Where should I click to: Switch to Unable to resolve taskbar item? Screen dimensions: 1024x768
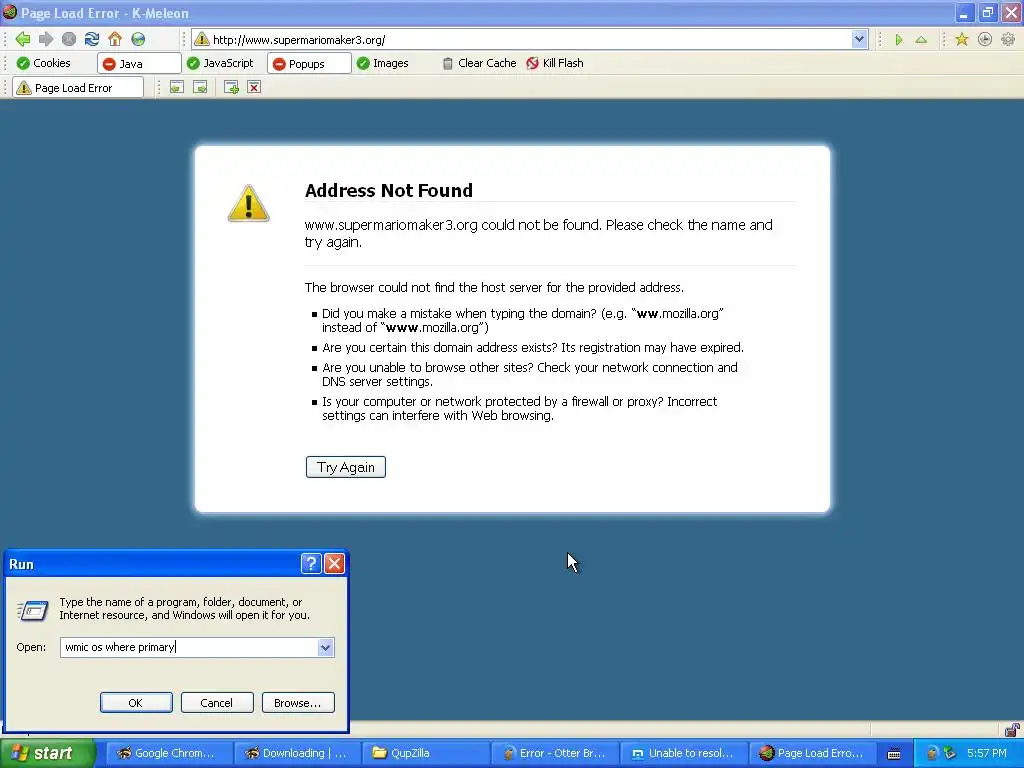(684, 753)
